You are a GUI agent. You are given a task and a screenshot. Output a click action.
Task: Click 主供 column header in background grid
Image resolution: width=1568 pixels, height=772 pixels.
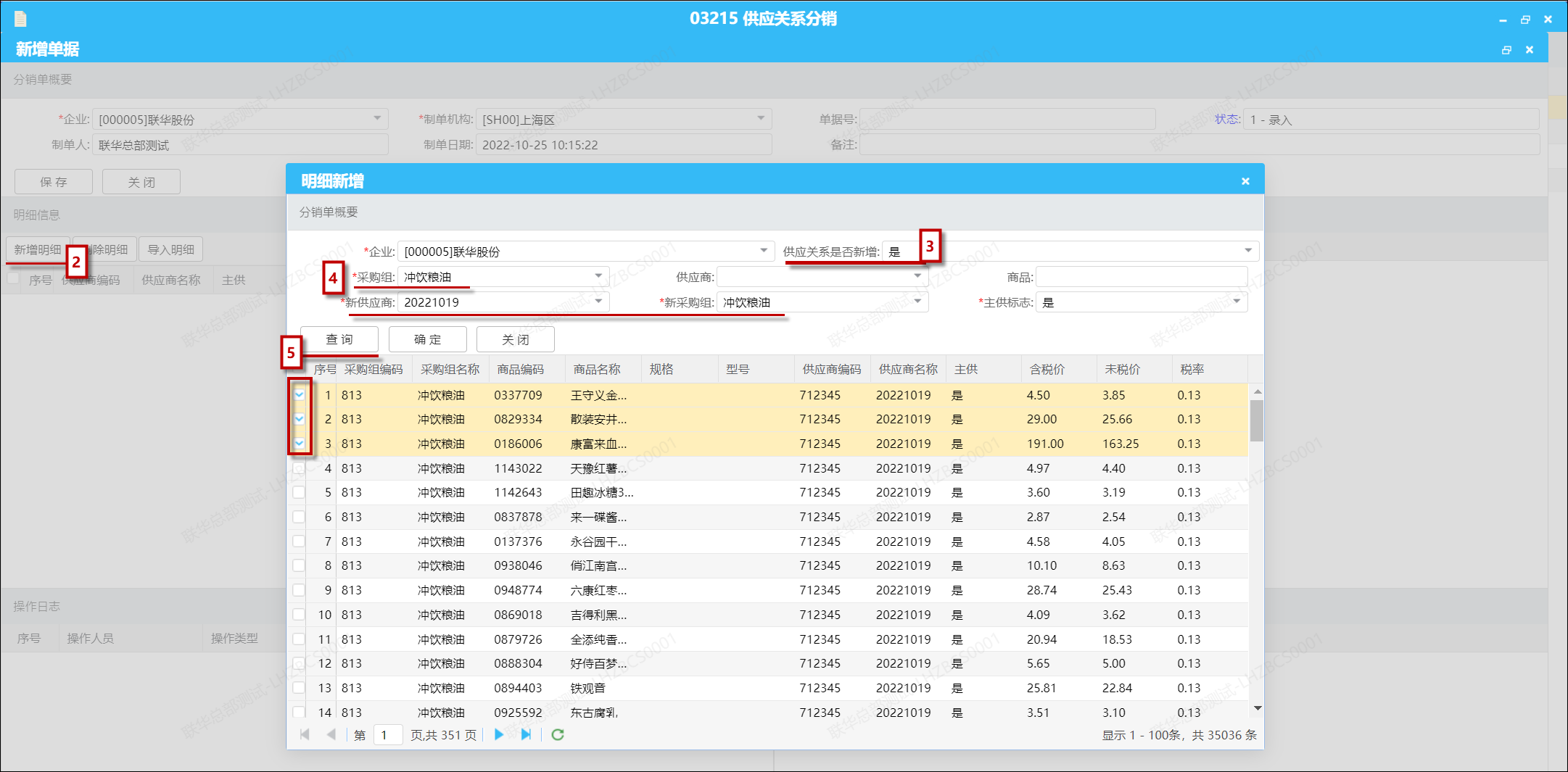234,280
